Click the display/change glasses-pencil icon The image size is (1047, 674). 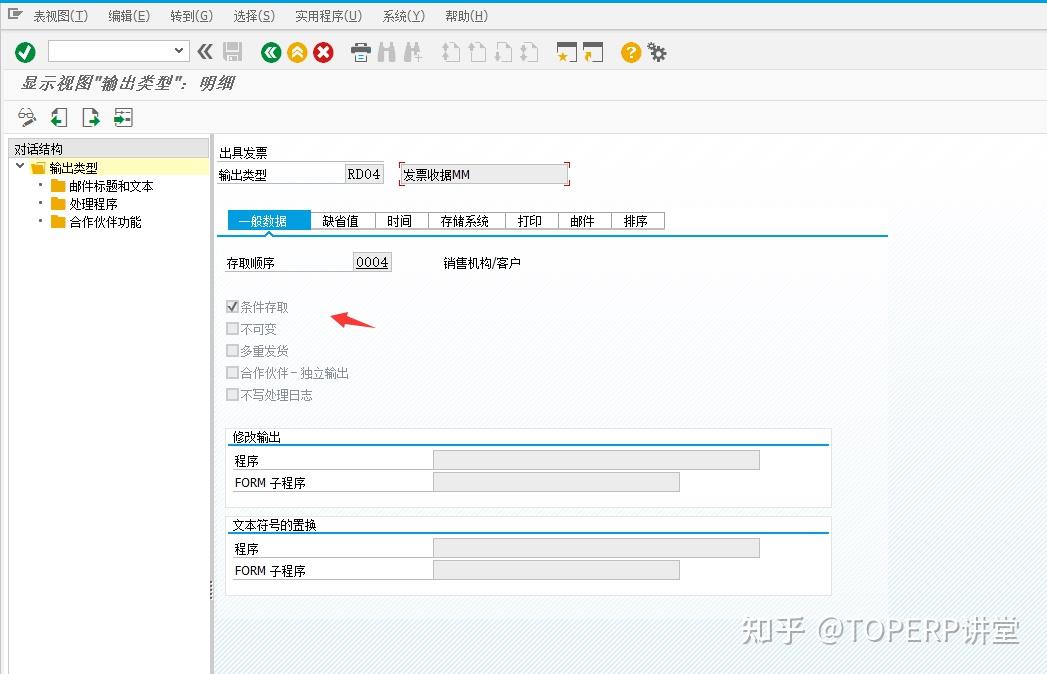(x=27, y=117)
